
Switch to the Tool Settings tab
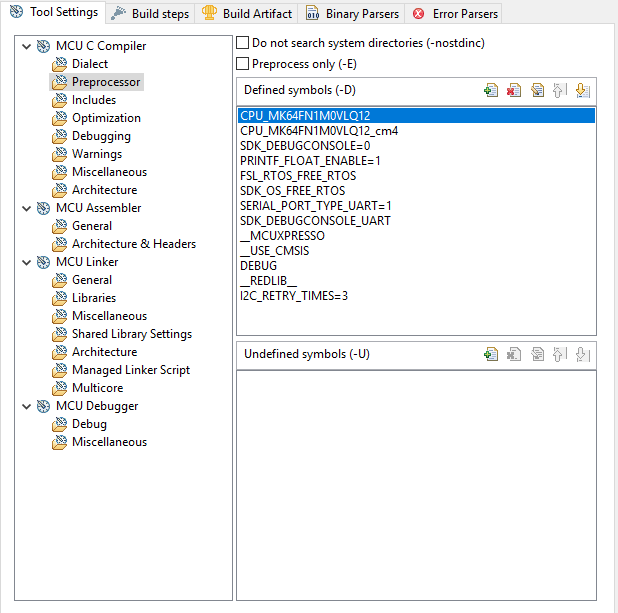[53, 12]
